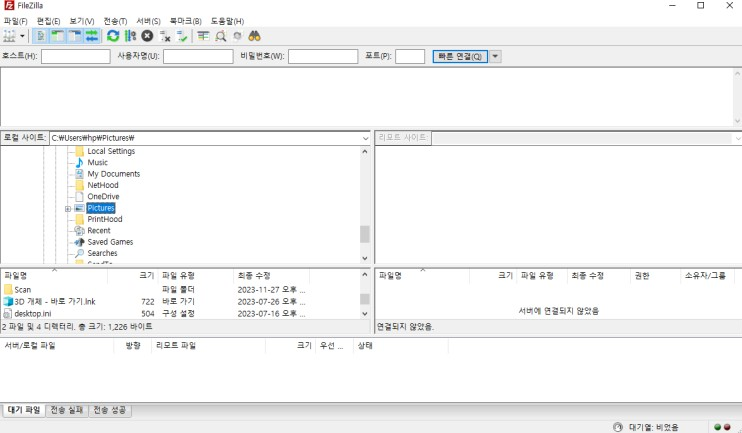Screen dimensions: 742x433
Task: Toggle message log display
Action: (x=41, y=36)
